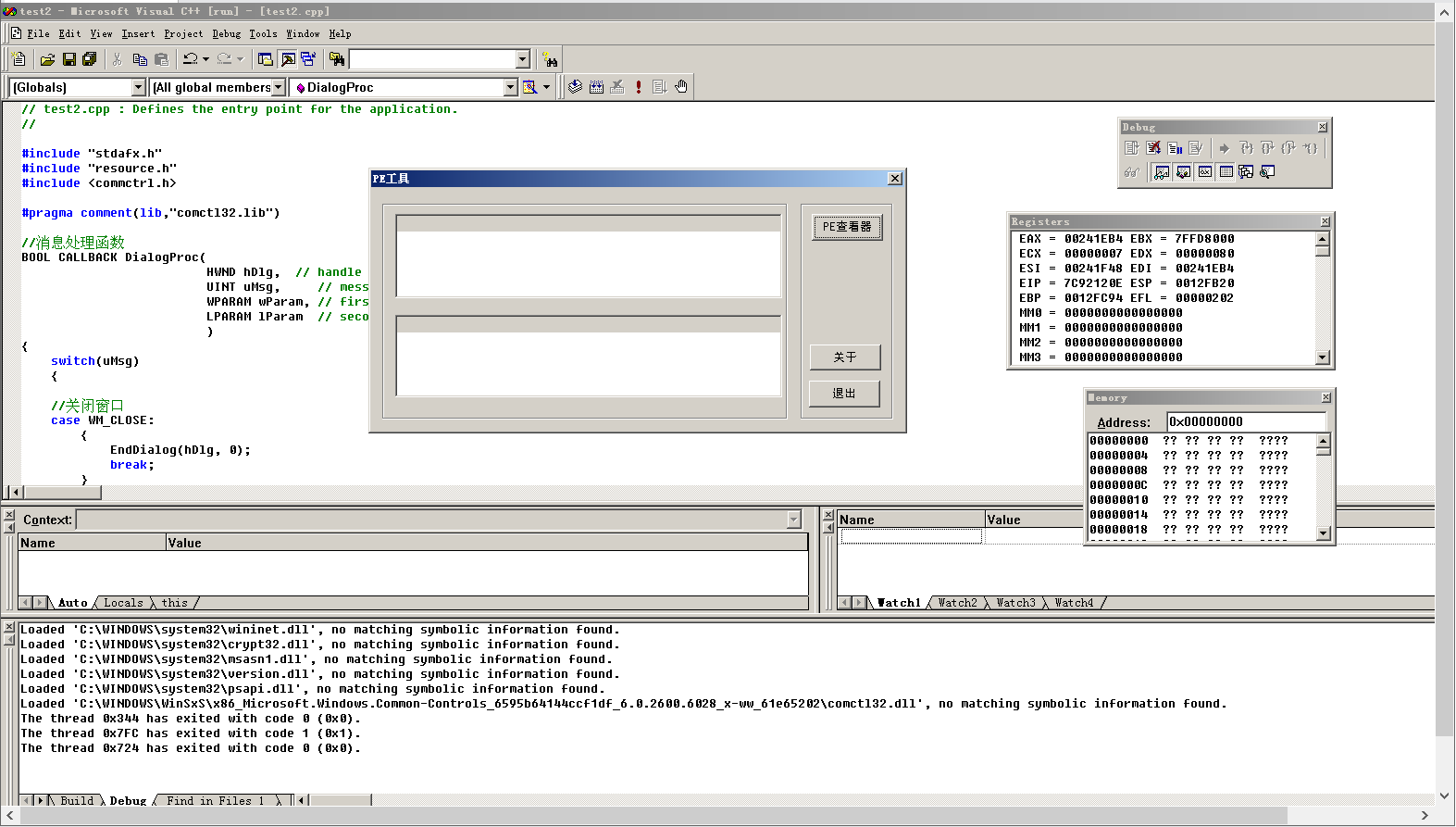
Task: Expand the Find combo box arrow
Action: click(x=522, y=59)
